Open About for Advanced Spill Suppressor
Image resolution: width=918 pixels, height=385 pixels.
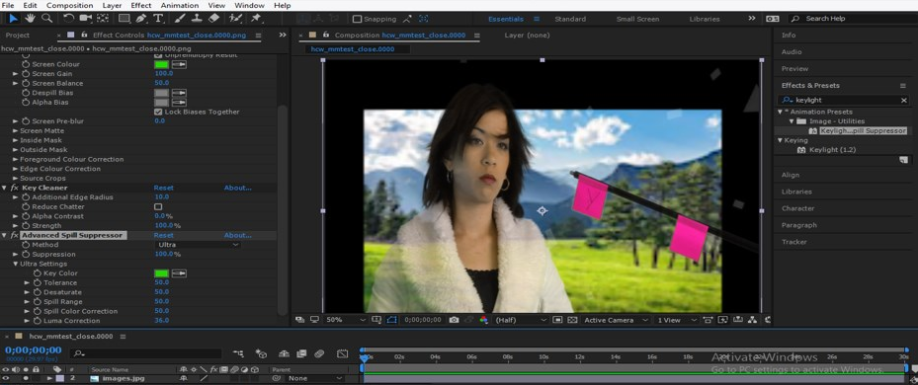tap(238, 235)
